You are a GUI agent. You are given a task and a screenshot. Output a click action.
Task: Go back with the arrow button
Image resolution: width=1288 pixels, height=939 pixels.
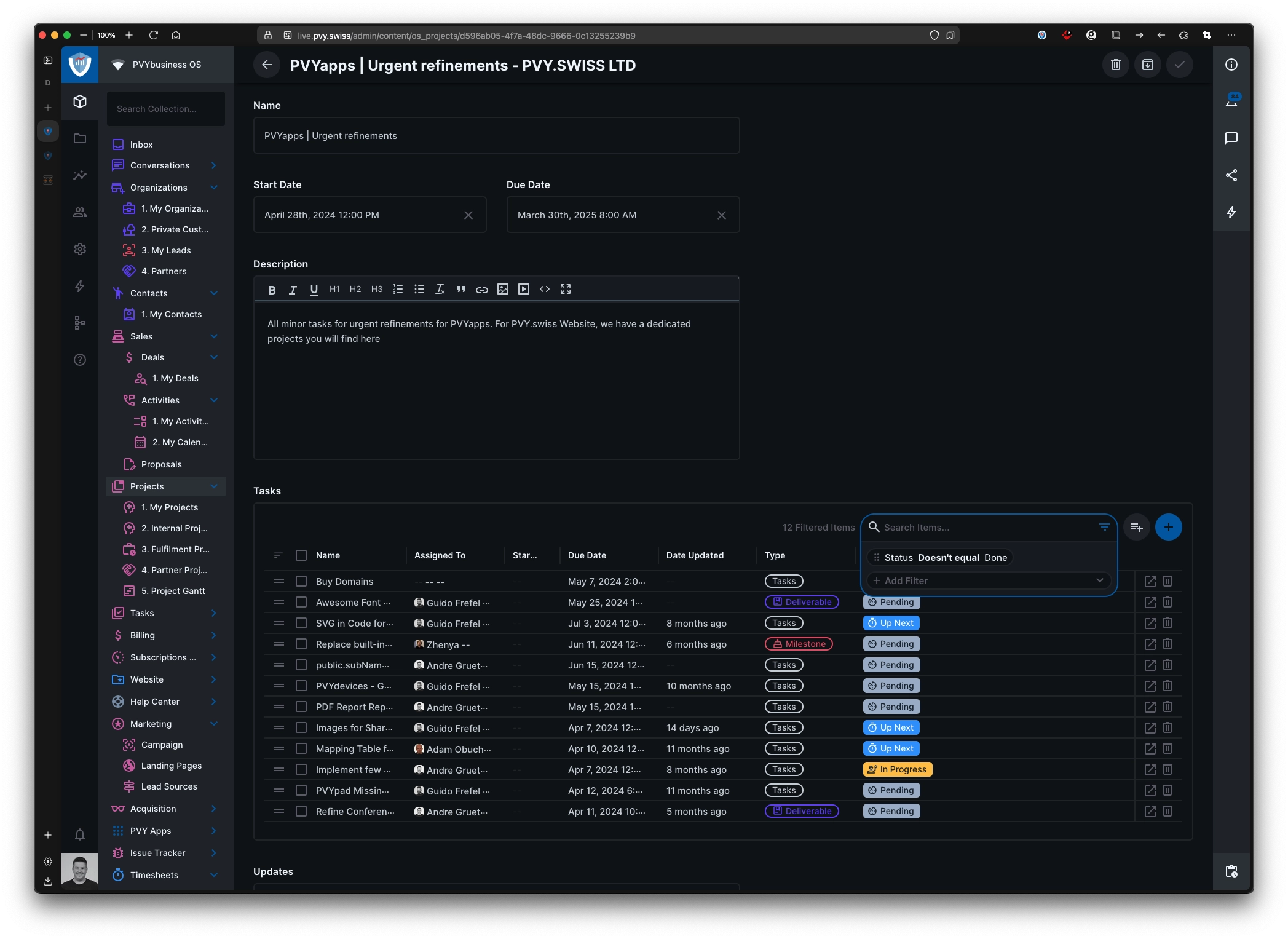267,65
